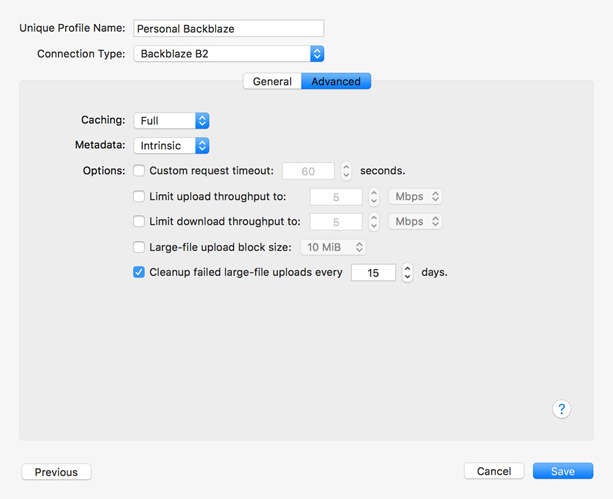Open the Caching dropdown
The height and width of the screenshot is (499, 613).
pyautogui.click(x=171, y=120)
